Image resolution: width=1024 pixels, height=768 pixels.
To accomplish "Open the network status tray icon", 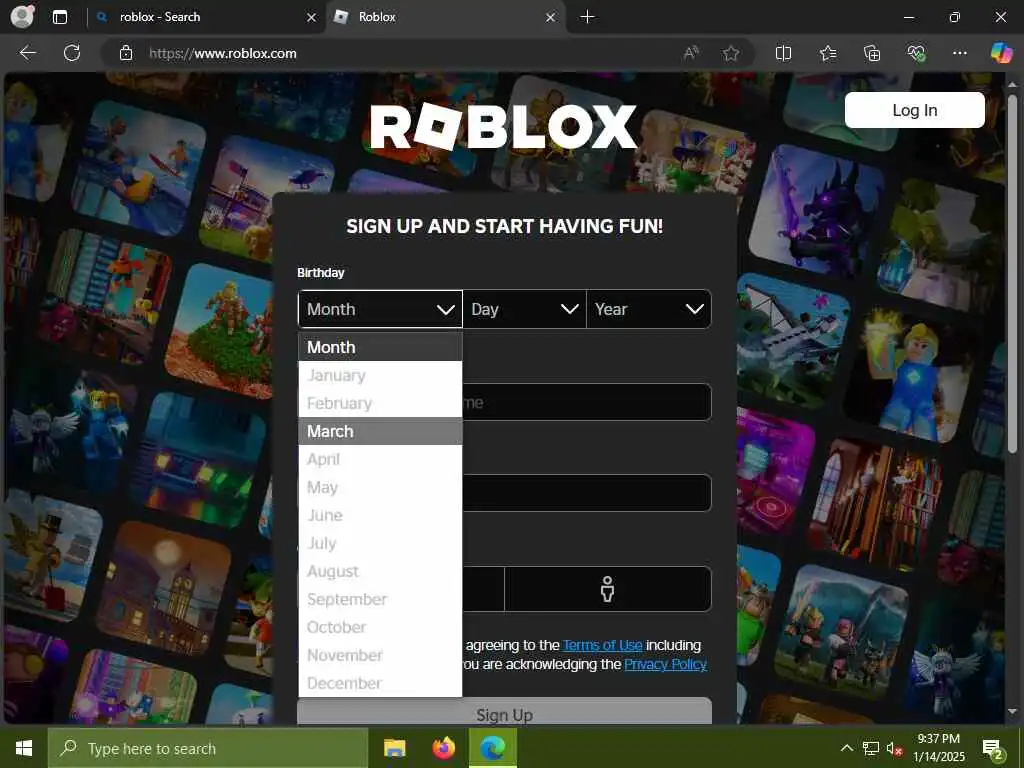I will coord(871,748).
